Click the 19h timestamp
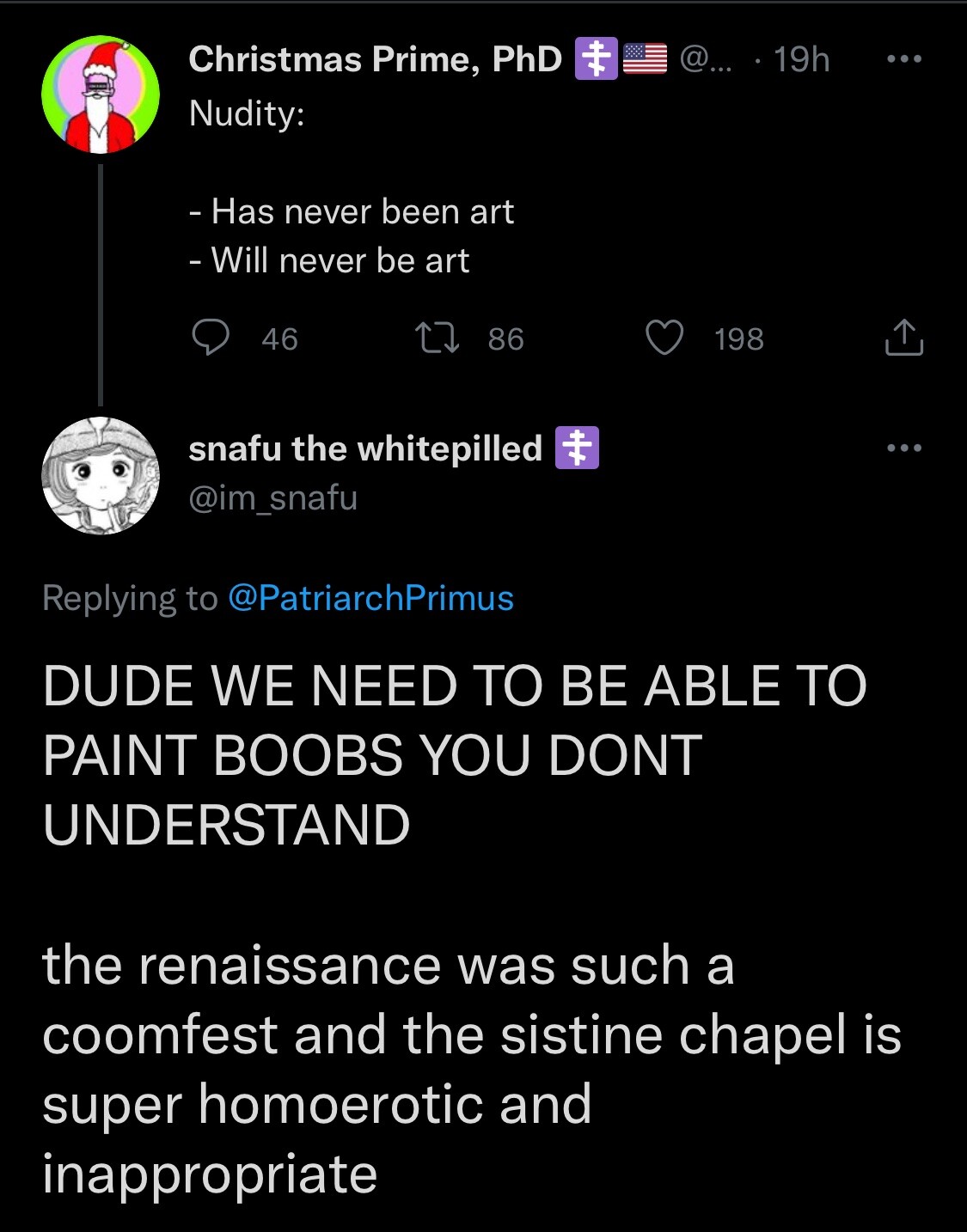The height and width of the screenshot is (1232, 967). (801, 59)
